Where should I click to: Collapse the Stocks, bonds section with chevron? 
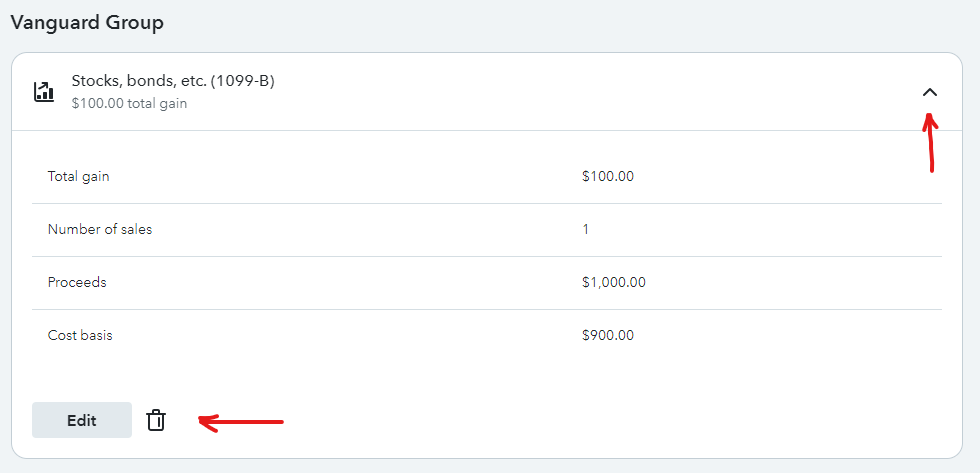click(x=930, y=92)
